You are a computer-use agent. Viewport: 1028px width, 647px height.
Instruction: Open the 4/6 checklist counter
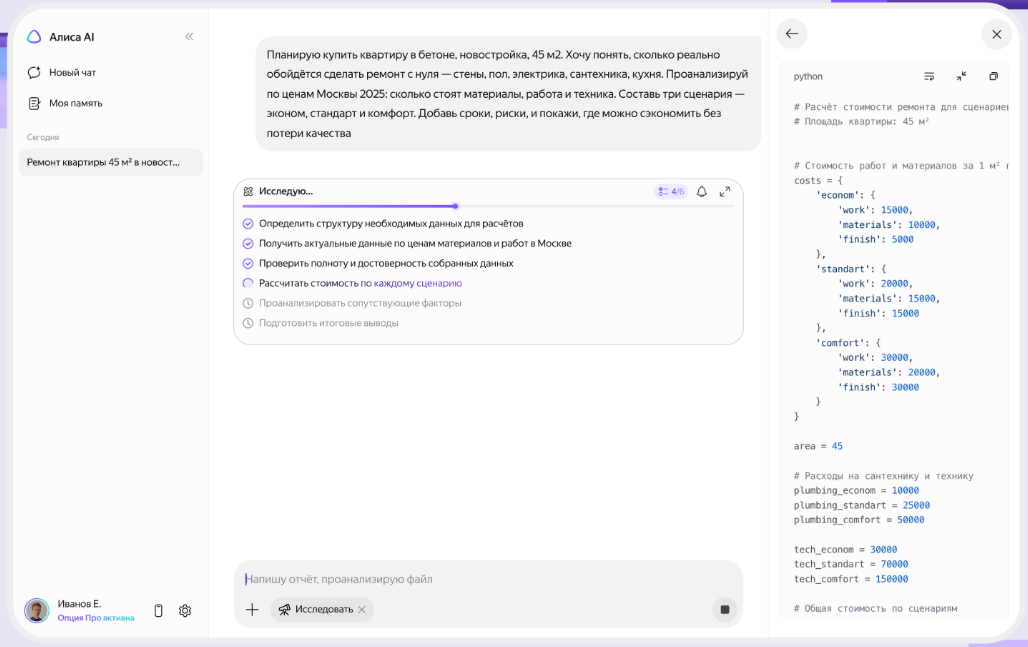coord(670,191)
